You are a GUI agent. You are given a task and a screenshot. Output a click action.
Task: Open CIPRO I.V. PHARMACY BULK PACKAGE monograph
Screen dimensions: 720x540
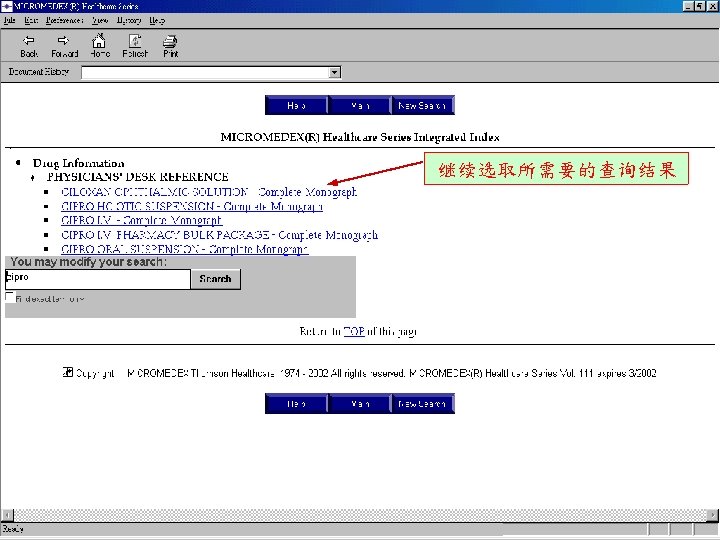coord(219,235)
